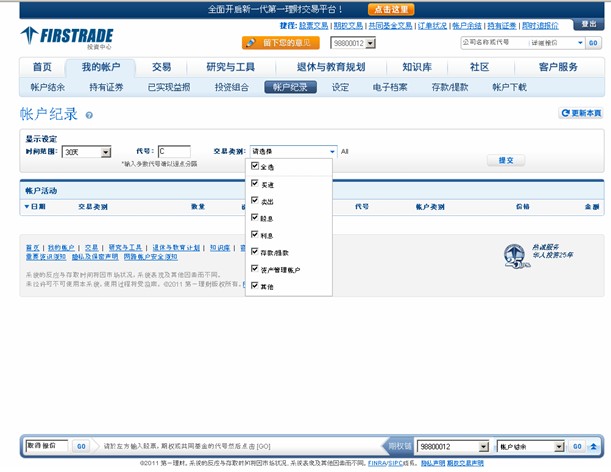Screen dimensions: 611x472
Task: Click the help question mark icon beside 帐户纪录
Action: 89,115
